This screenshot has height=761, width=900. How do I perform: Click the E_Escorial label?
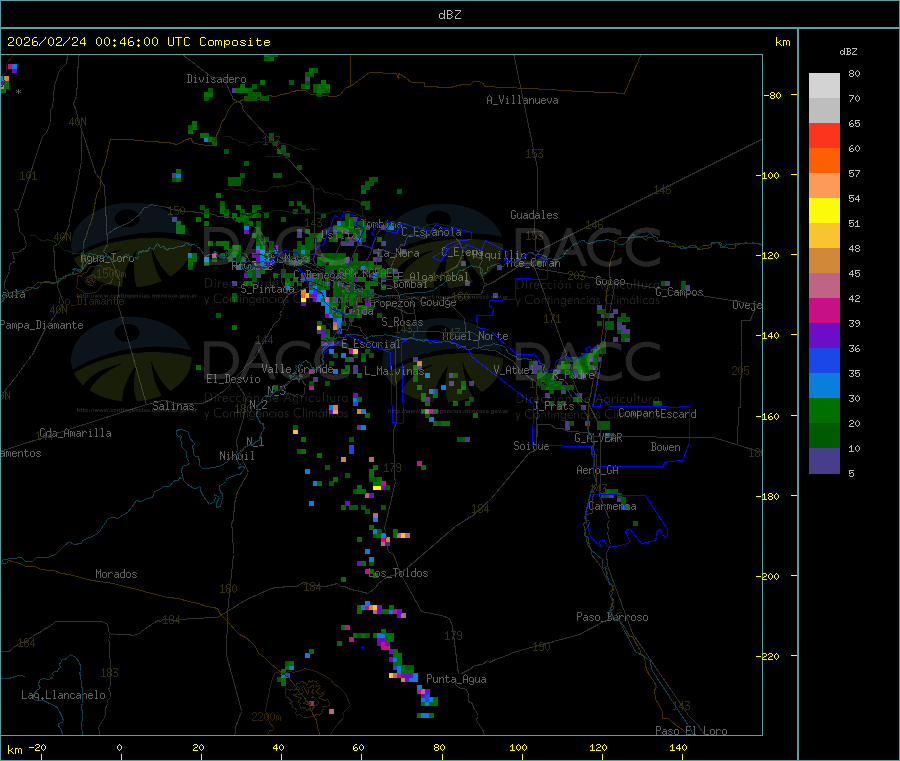point(371,344)
